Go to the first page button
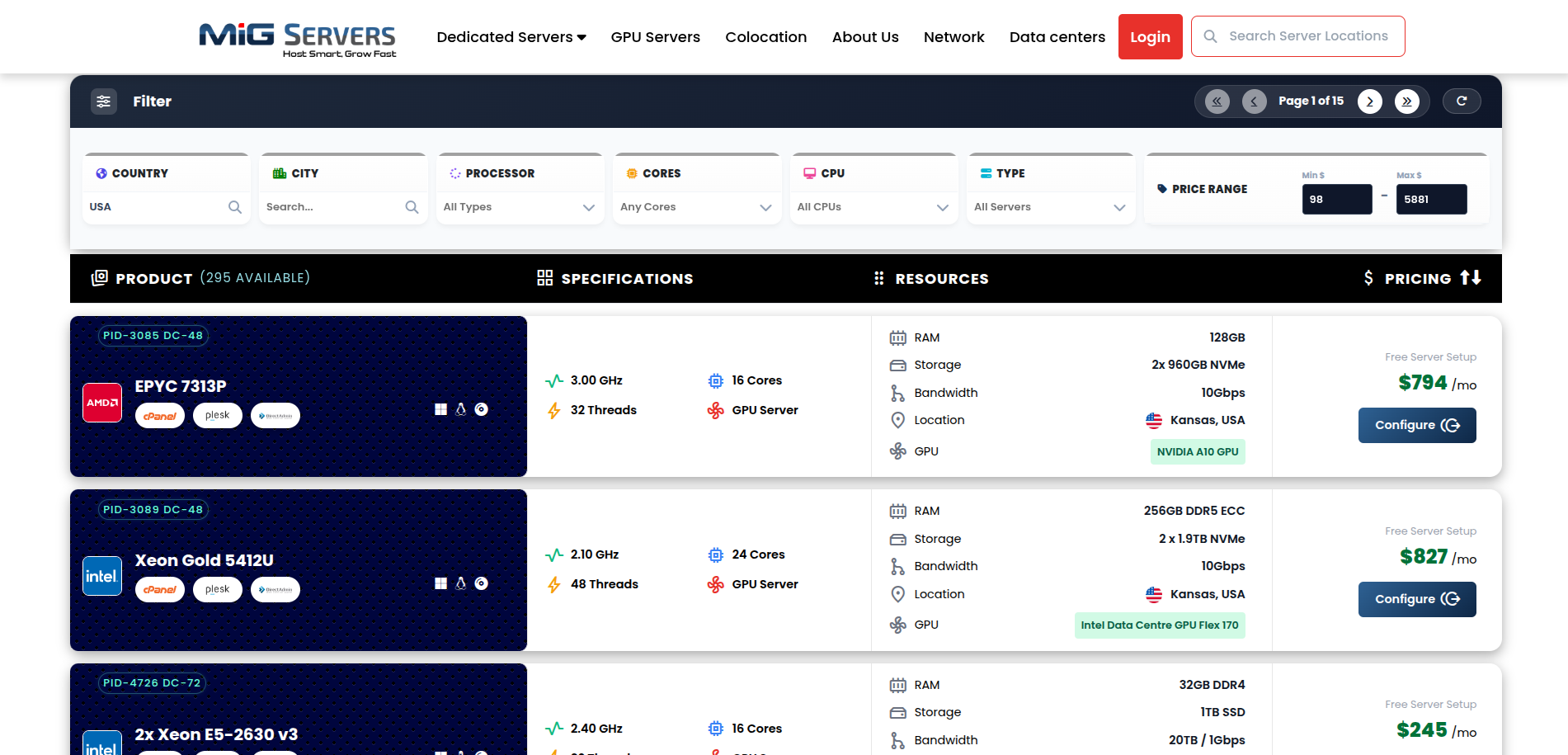1568x755 pixels. 1217,101
